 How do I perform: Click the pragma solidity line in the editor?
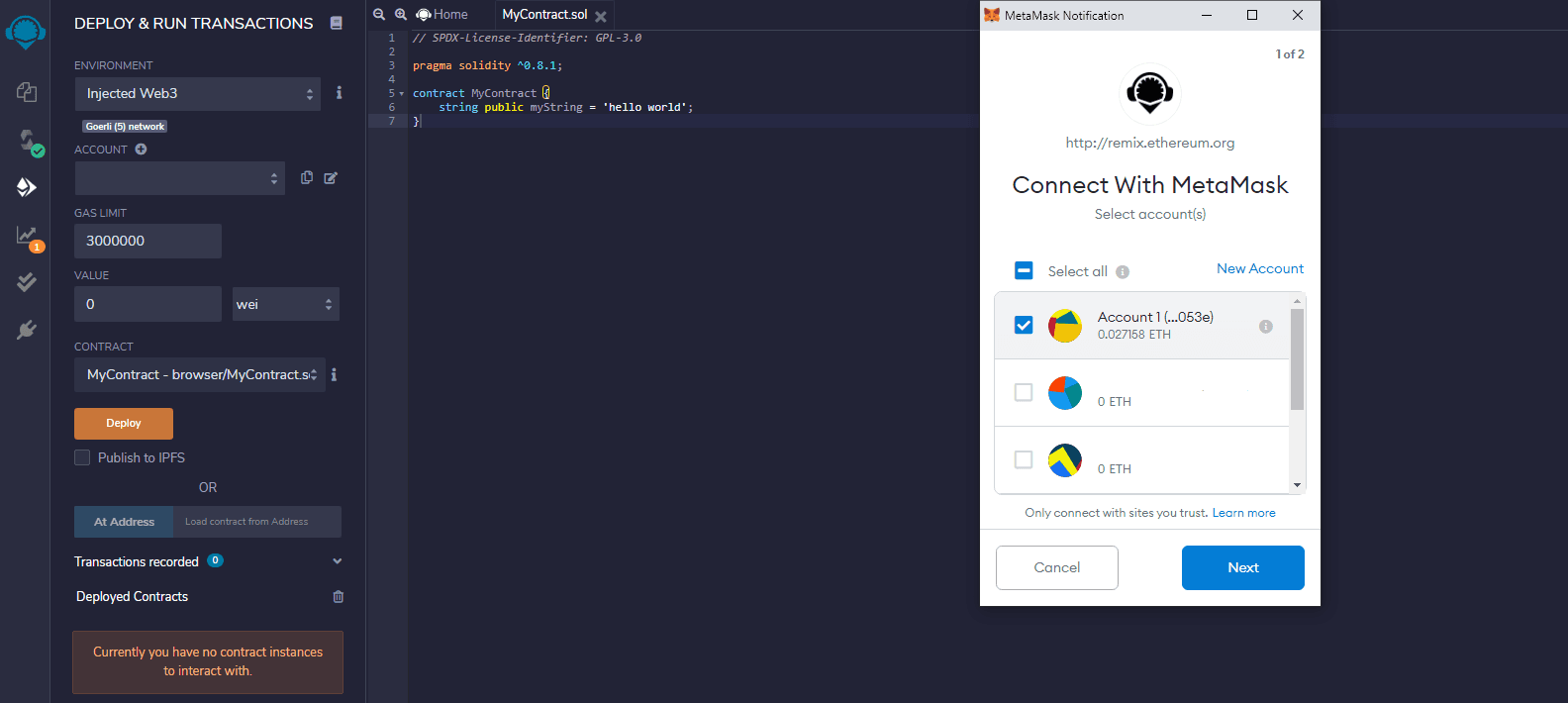click(x=487, y=65)
